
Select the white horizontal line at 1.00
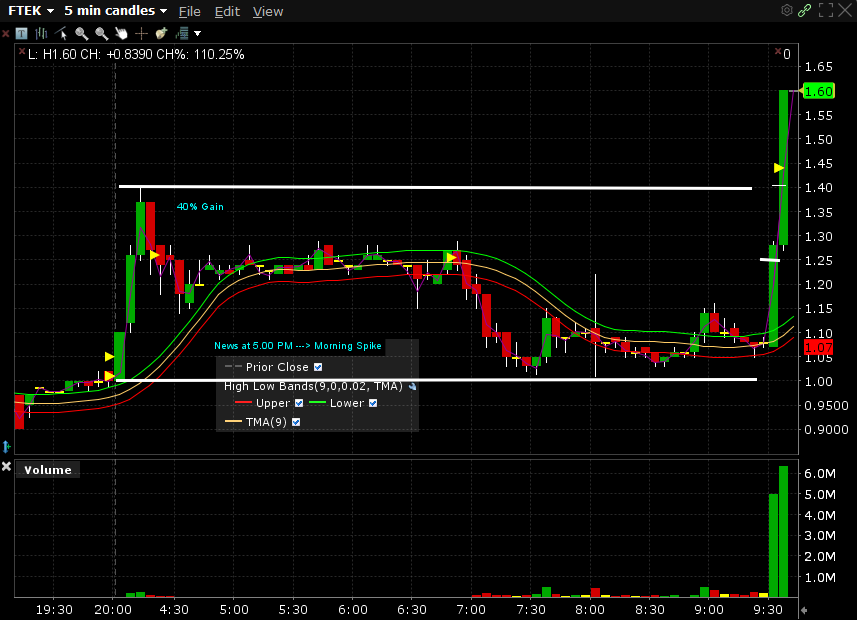(x=437, y=379)
